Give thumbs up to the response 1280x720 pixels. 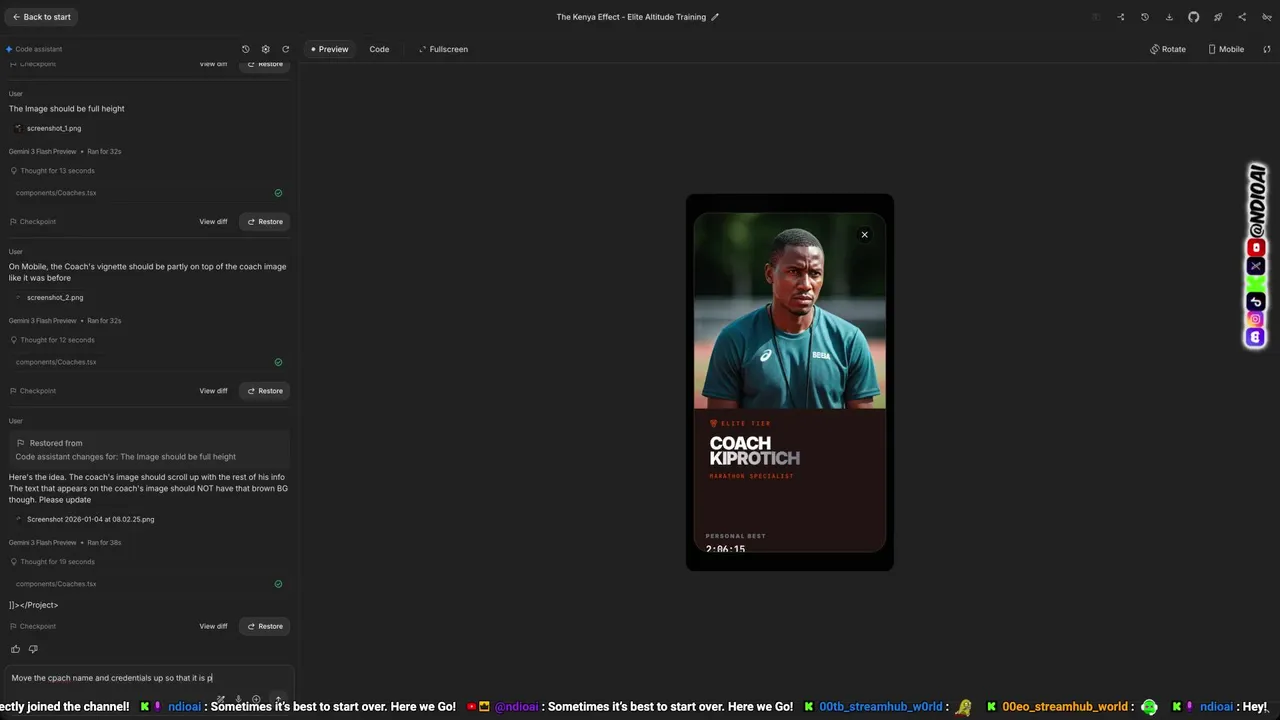(15, 649)
